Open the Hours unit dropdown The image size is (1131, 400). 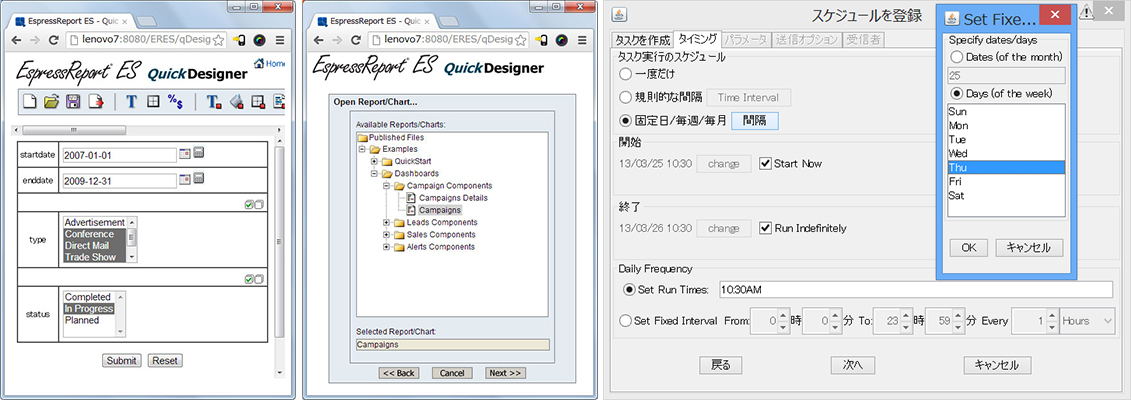pos(1087,321)
